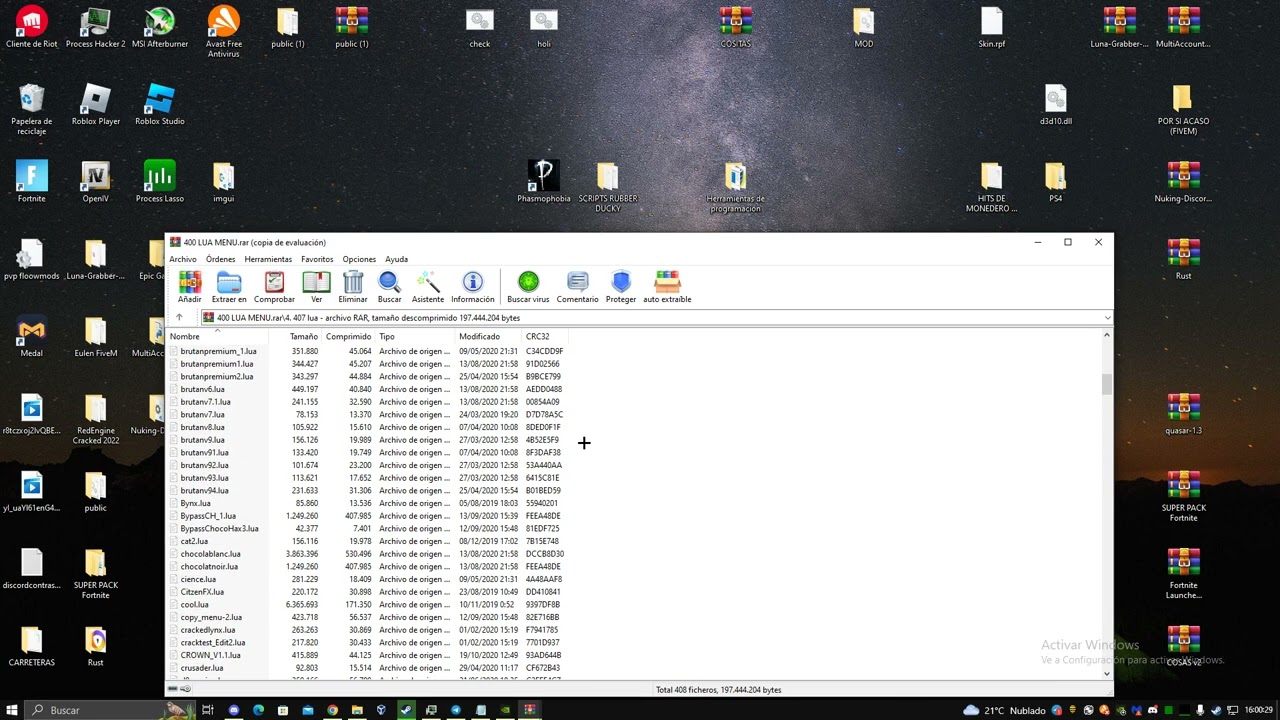Screen dimensions: 1280x720
Task: Sort files by the Comprimido column header
Action: tap(348, 336)
